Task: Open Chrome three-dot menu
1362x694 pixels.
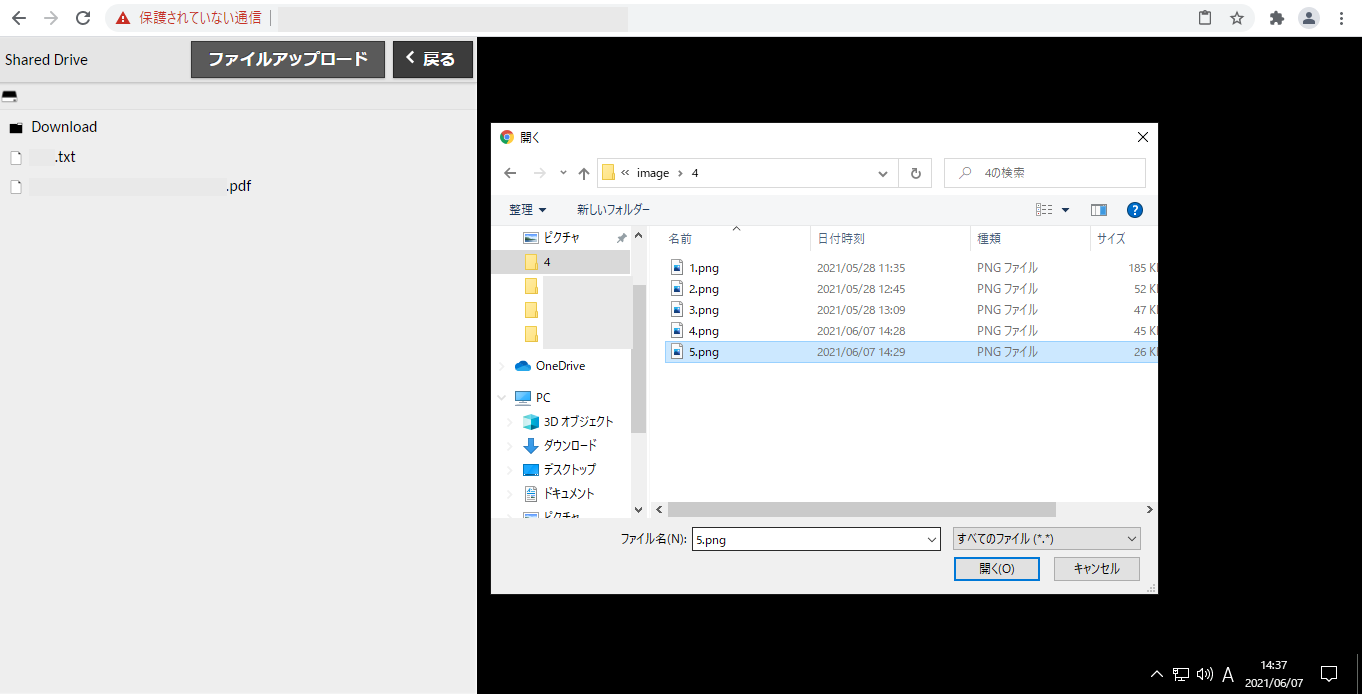Action: [1341, 18]
